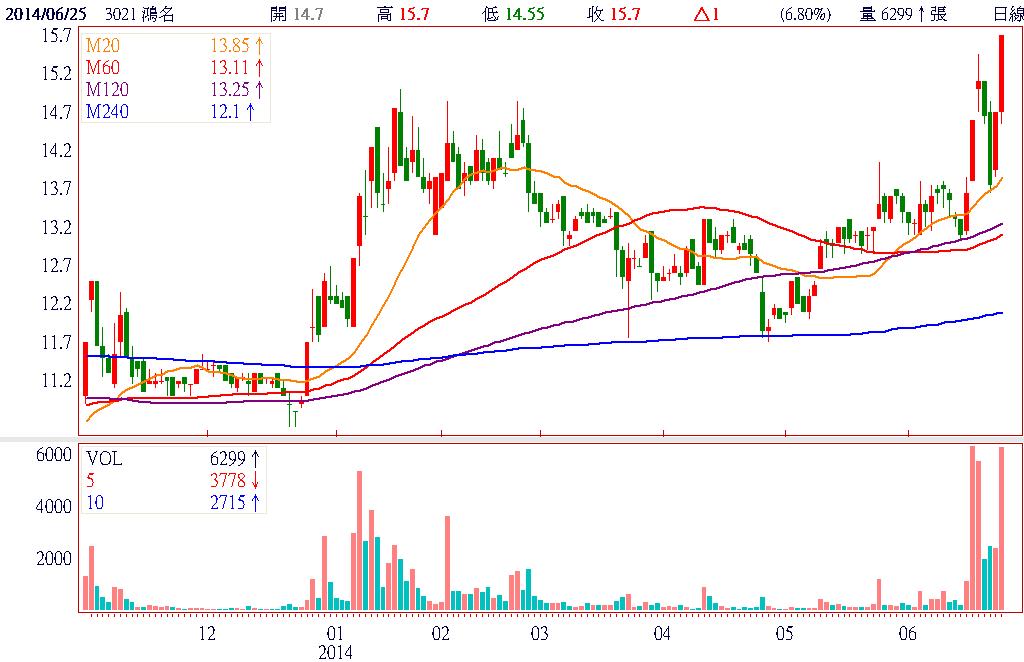1024x662 pixels.
Task: Click the M120 legend entry
Action: pos(106,89)
